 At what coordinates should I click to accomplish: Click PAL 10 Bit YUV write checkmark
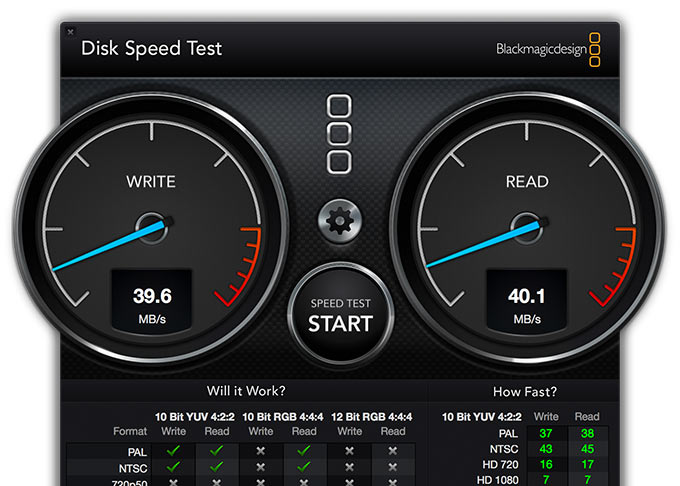pyautogui.click(x=173, y=451)
